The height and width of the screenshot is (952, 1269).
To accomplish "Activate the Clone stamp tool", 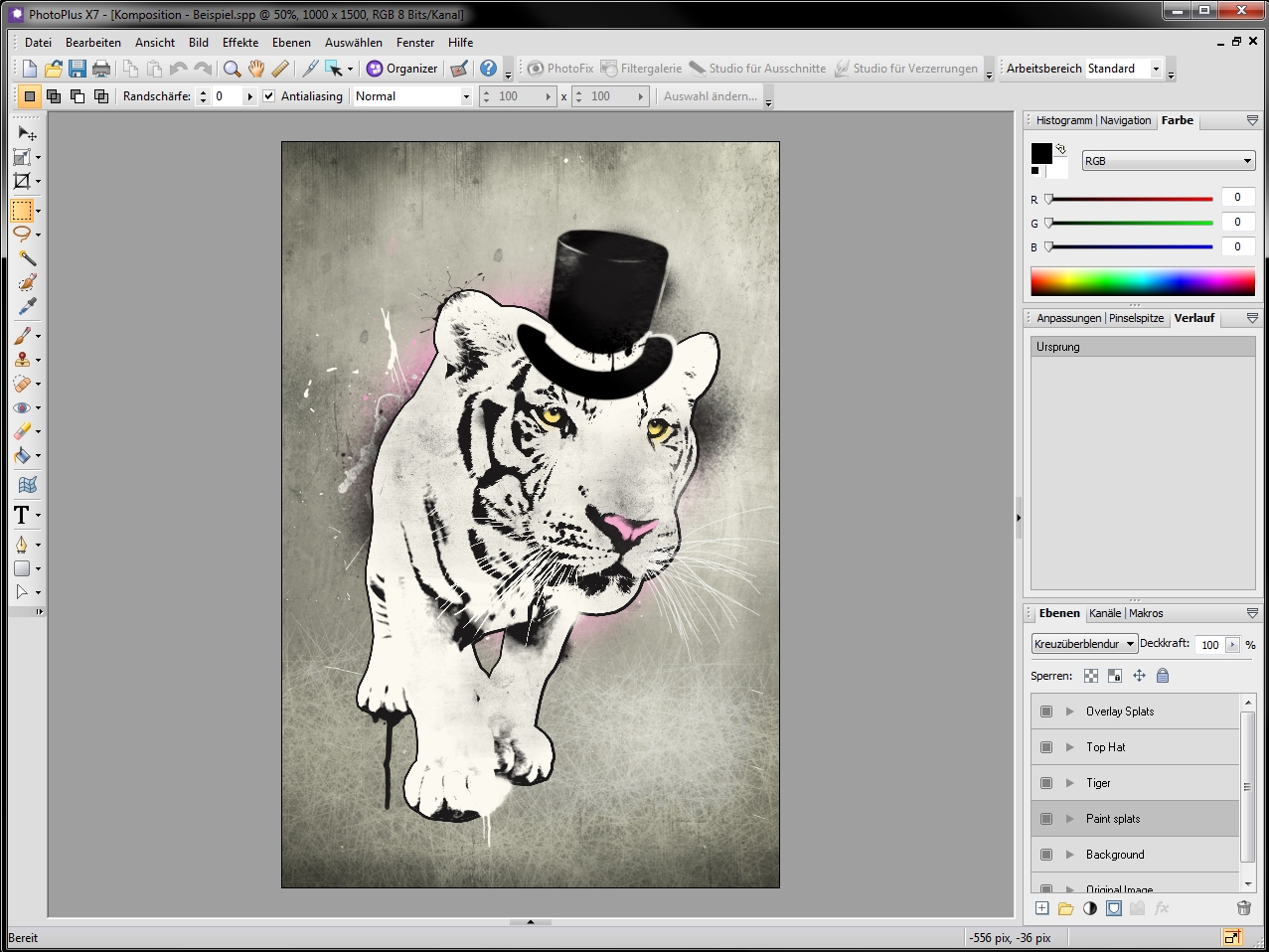I will tap(22, 360).
